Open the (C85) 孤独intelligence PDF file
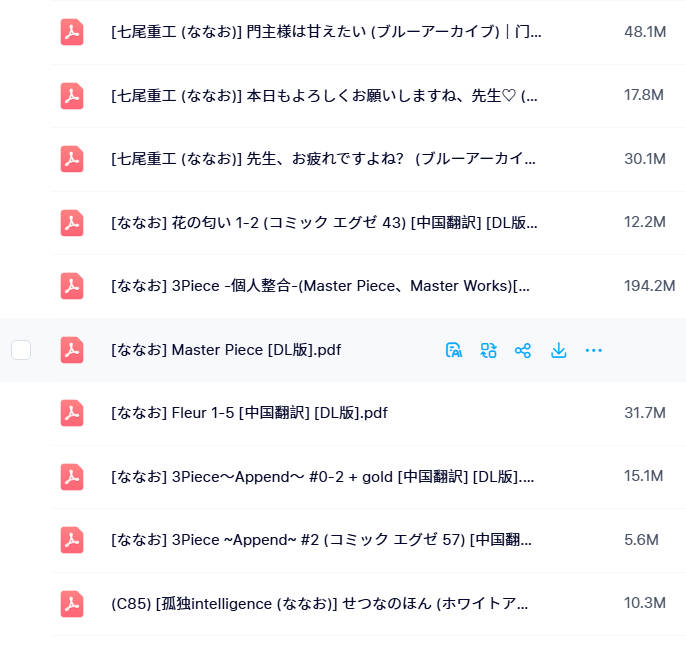Screen dimensions: 686x645 coord(320,603)
